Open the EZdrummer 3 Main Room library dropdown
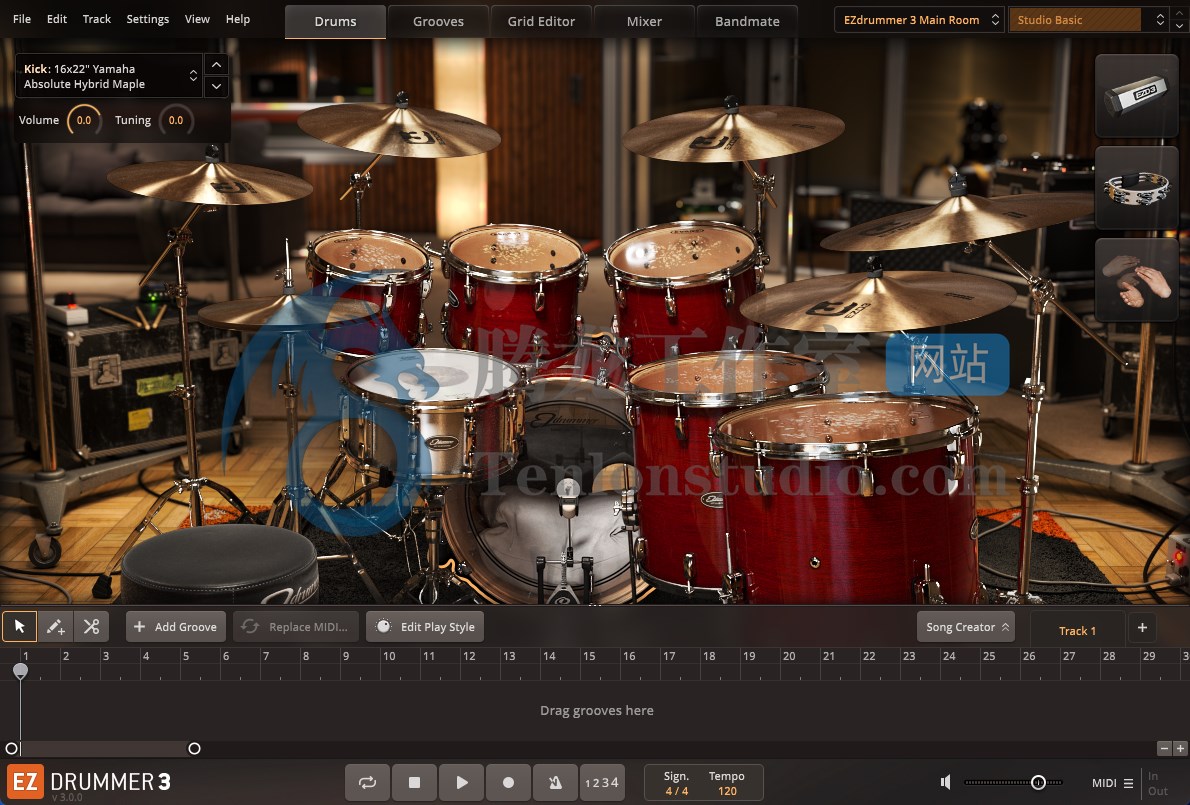The width and height of the screenshot is (1190, 805). (x=919, y=20)
